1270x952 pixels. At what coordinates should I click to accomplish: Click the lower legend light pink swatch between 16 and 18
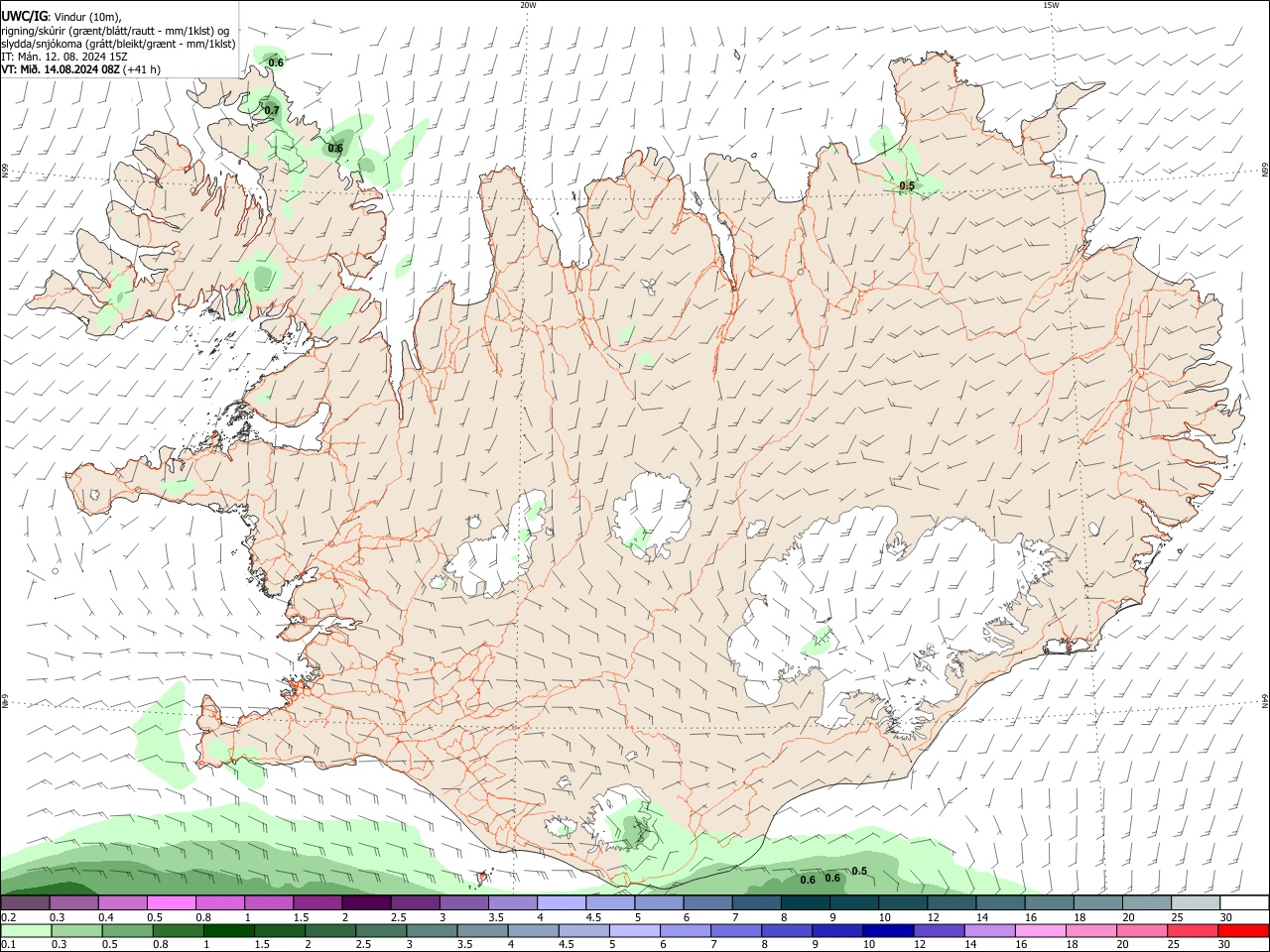[1042, 930]
